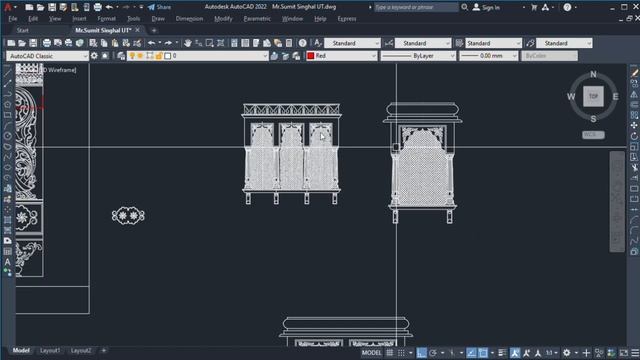Open the Modify menu
640x360 pixels.
point(223,19)
